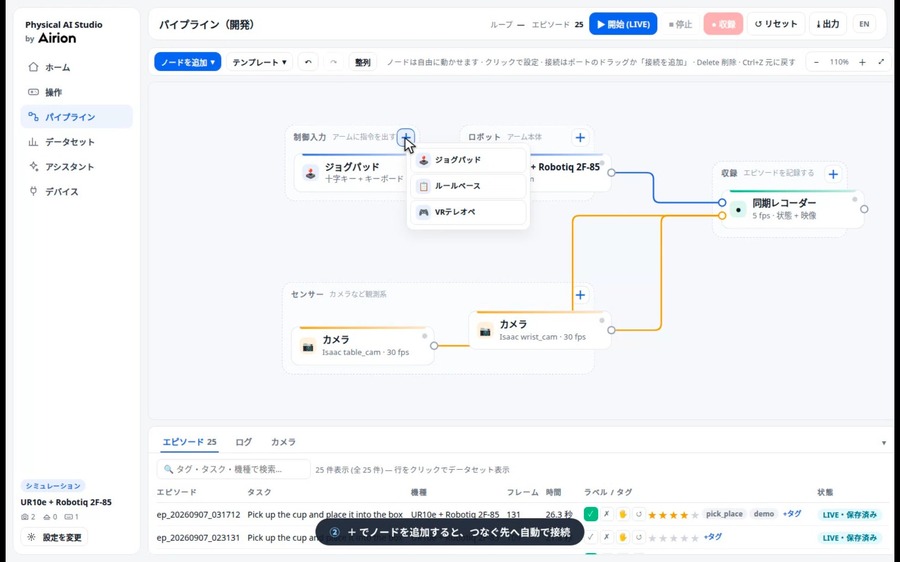Image resolution: width=900 pixels, height=562 pixels.
Task: Click the output port of 同期レコーダー
Action: point(864,210)
